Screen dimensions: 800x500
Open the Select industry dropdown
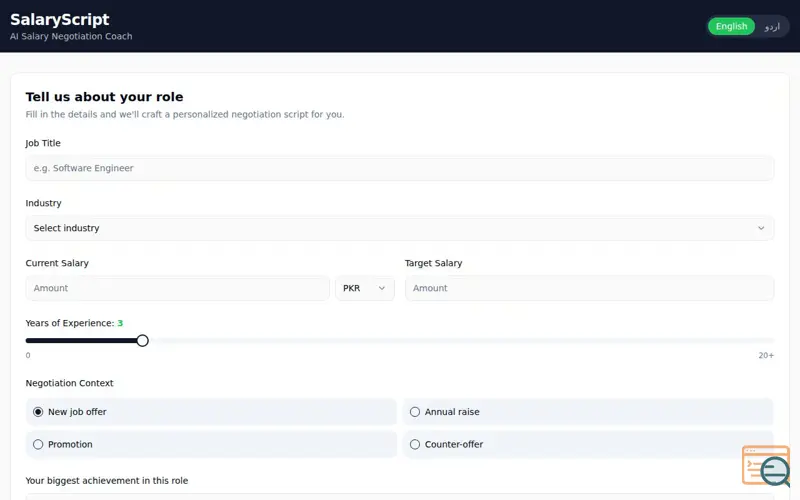point(399,228)
